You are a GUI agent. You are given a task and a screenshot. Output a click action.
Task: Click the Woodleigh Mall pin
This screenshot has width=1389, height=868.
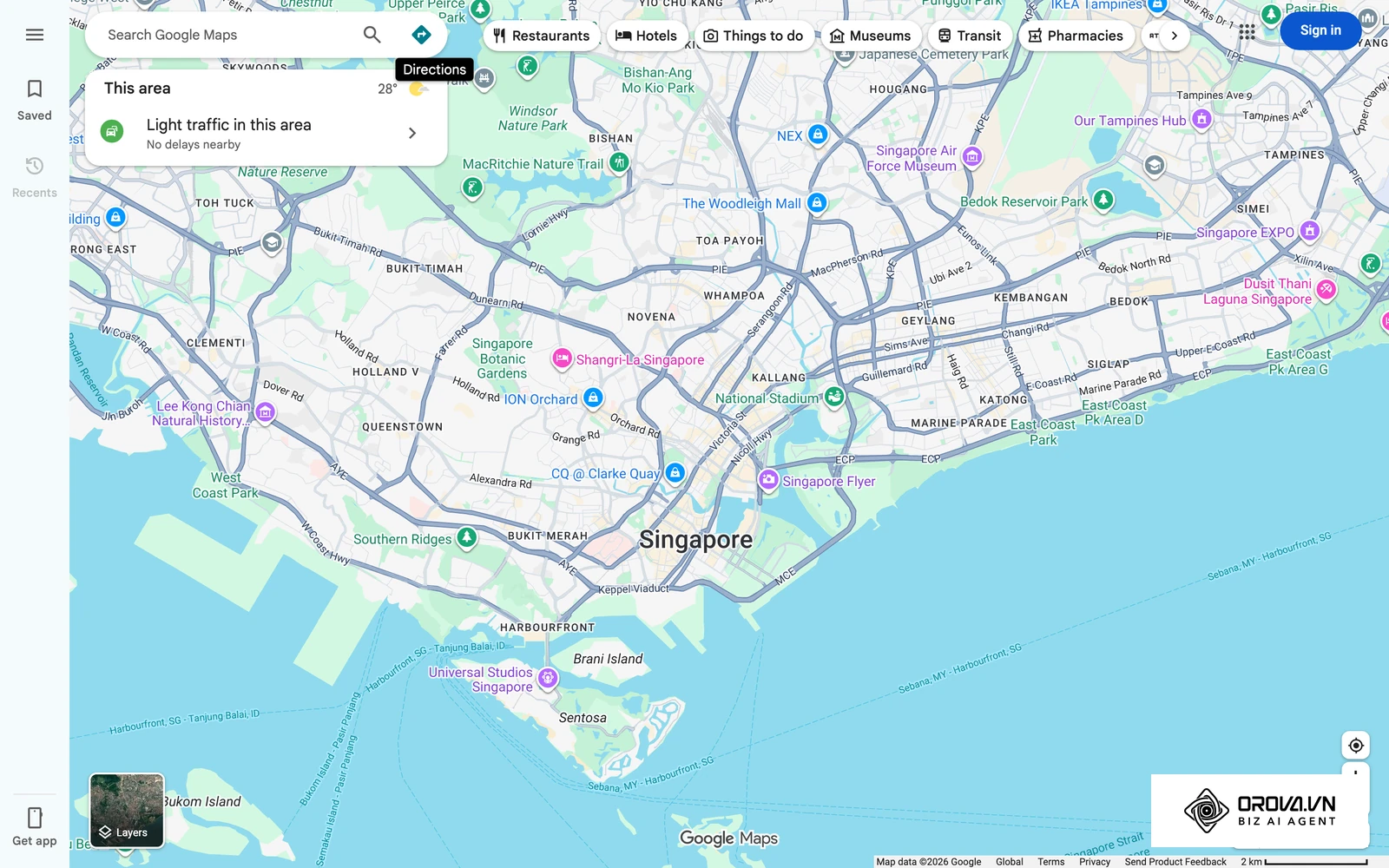pos(817,202)
